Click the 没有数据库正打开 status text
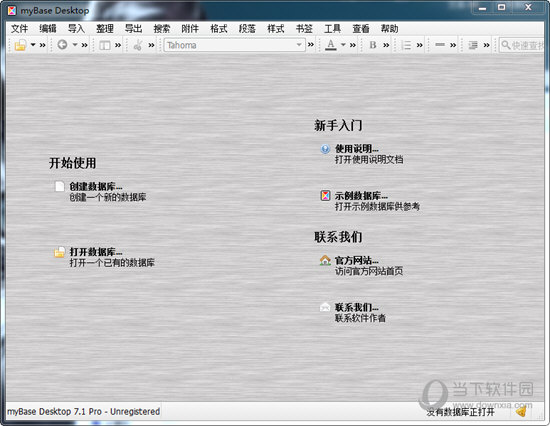This screenshot has height=426, width=550. [460, 412]
